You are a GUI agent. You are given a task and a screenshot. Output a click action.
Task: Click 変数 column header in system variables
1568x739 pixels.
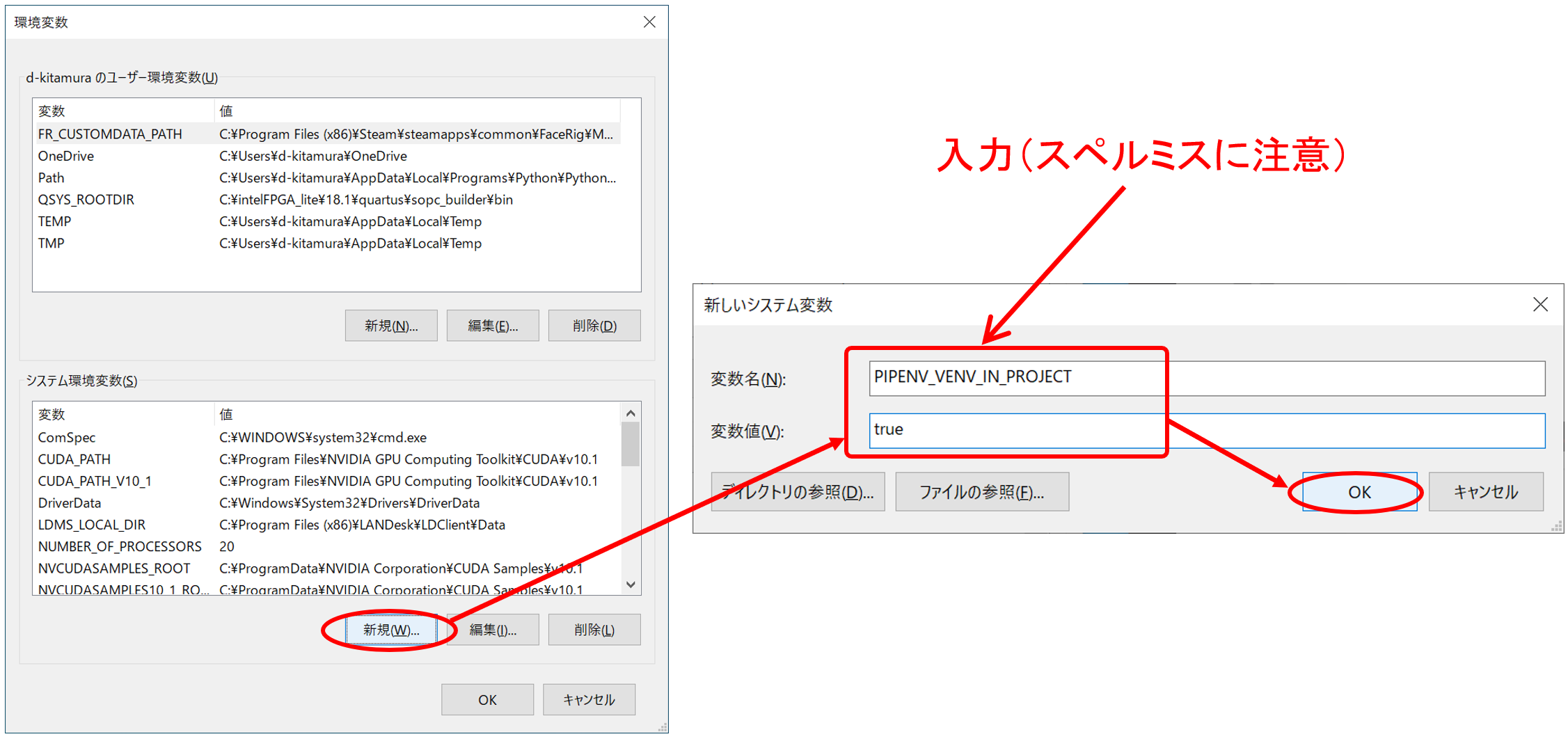click(x=124, y=415)
